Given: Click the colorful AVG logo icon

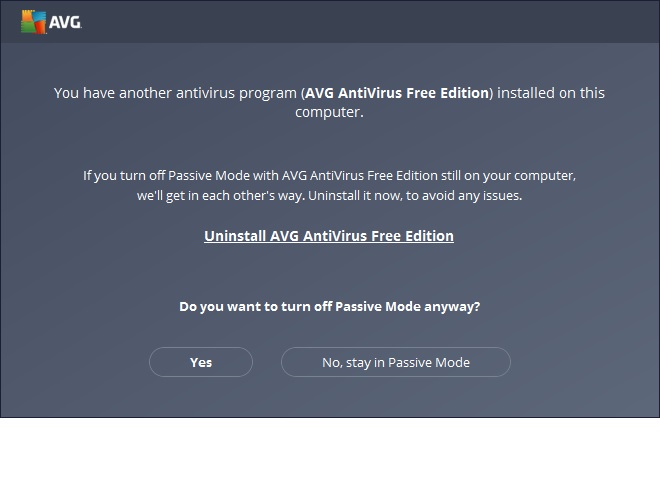Looking at the screenshot, I should [33, 22].
